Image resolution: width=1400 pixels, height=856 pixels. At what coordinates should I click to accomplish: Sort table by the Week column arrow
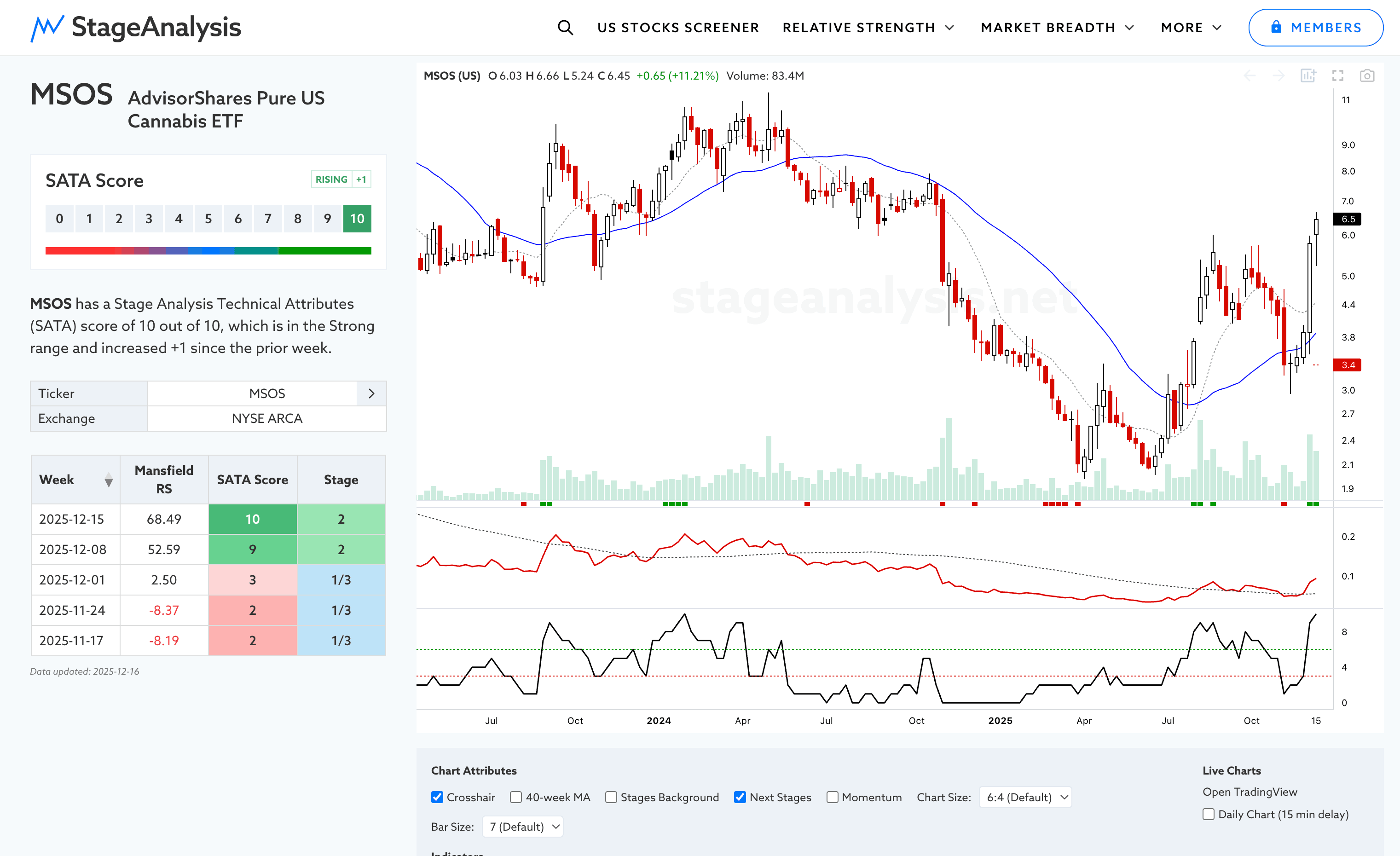[109, 480]
